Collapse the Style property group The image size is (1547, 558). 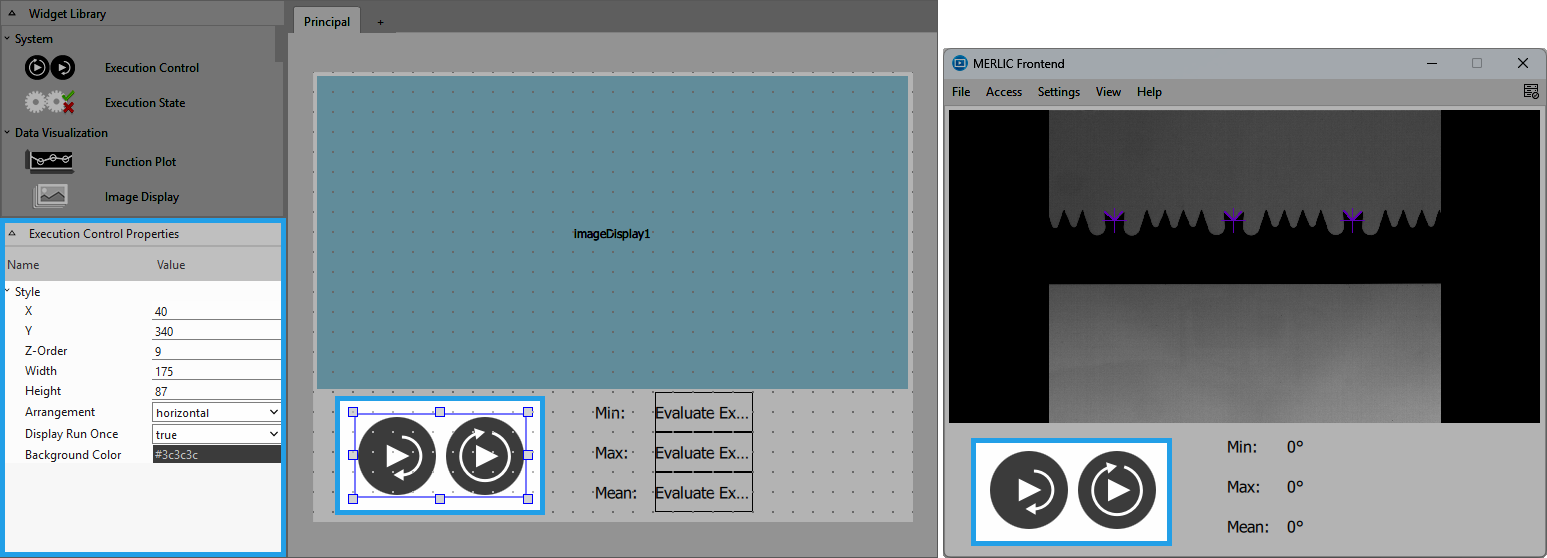point(8,292)
